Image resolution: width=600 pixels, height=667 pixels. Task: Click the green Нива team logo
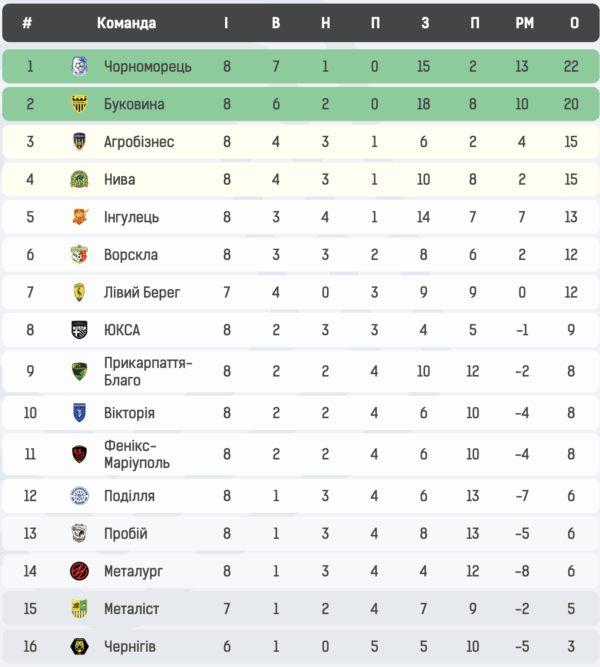click(x=80, y=180)
